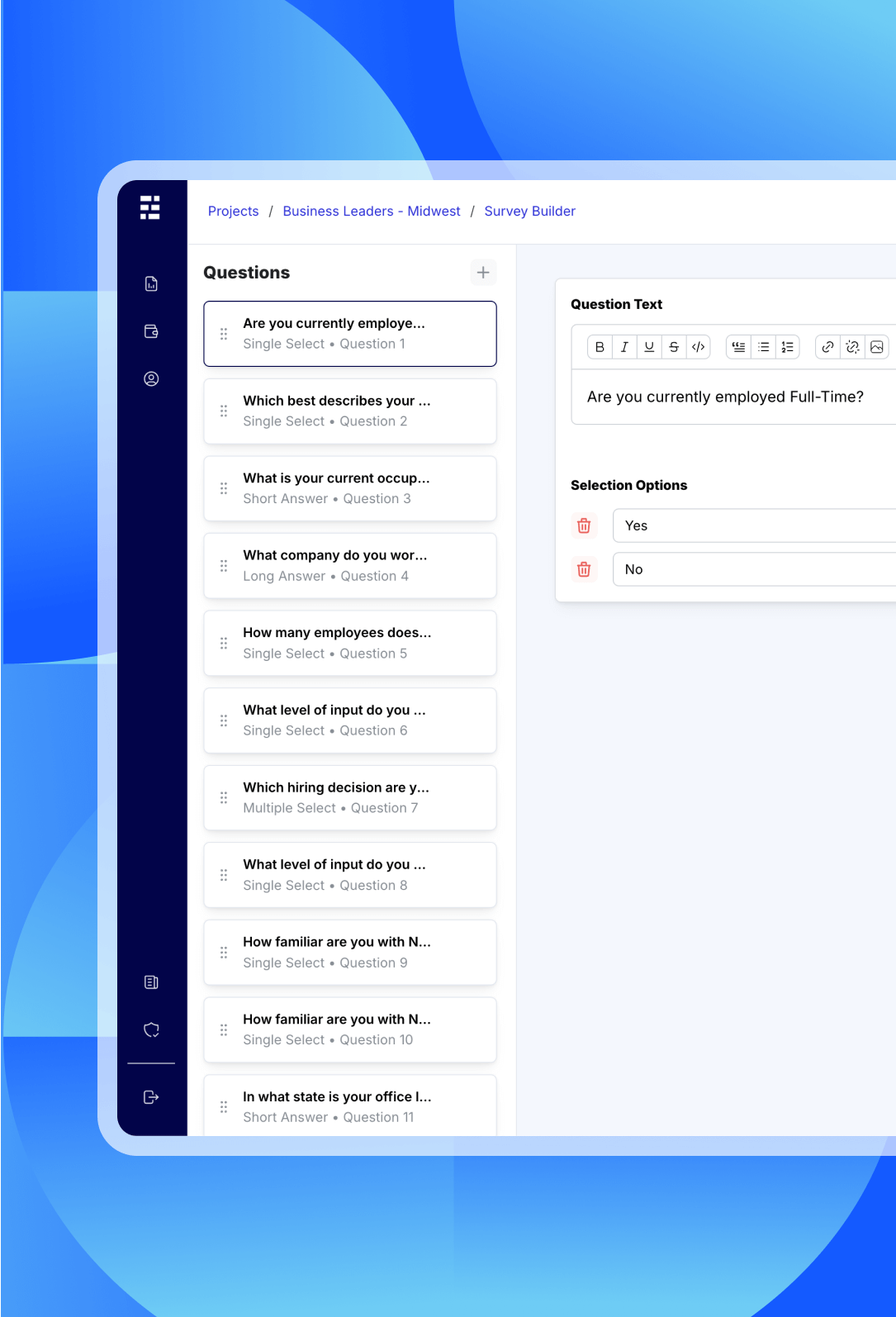Click drag handle of Question 10
This screenshot has width=896, height=1317.
point(224,1029)
